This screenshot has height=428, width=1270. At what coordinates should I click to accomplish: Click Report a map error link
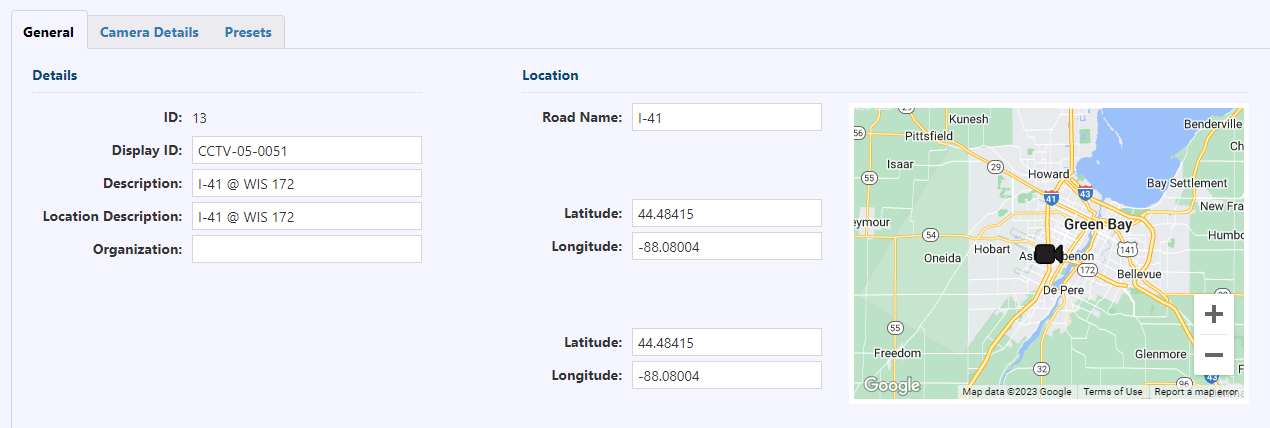coord(1196,392)
